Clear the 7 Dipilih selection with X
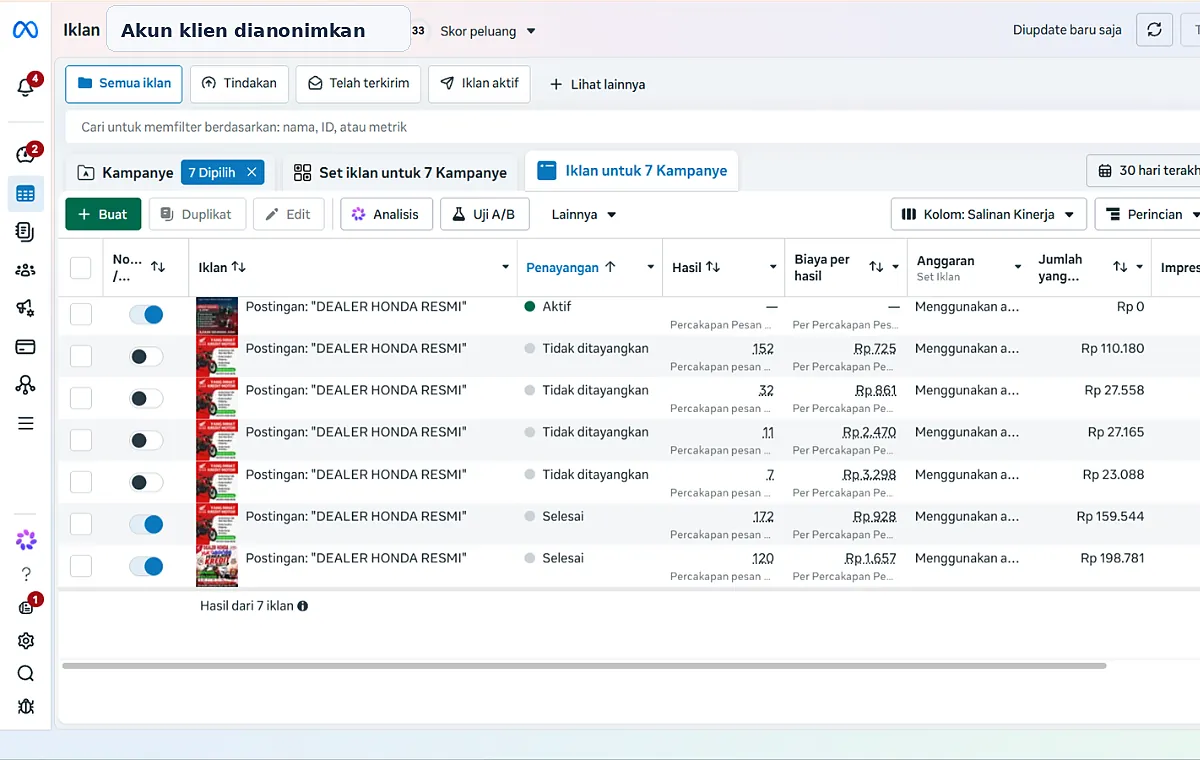1200x760 pixels. (x=252, y=172)
